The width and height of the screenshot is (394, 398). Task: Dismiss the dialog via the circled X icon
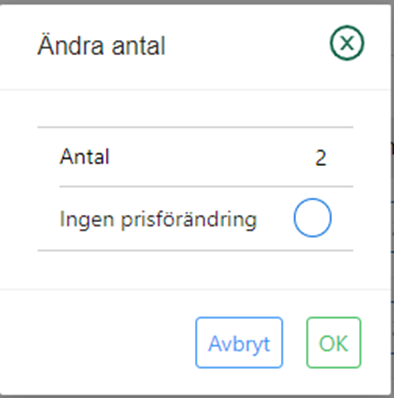click(347, 43)
